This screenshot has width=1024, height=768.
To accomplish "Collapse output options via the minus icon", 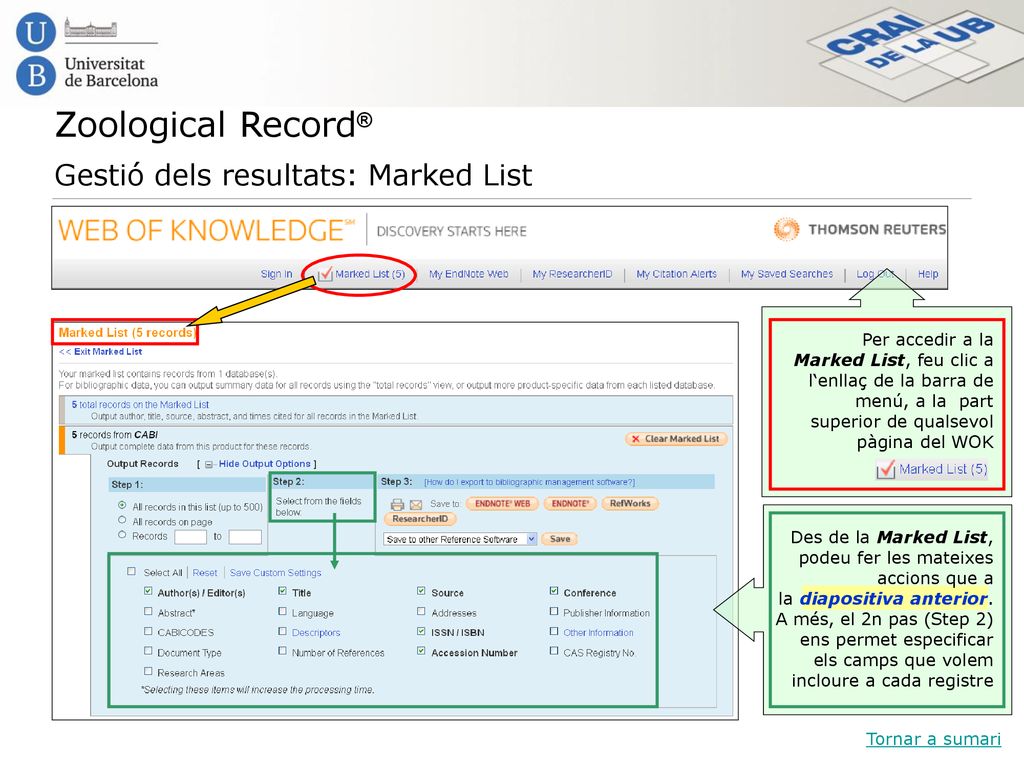I will (x=209, y=464).
